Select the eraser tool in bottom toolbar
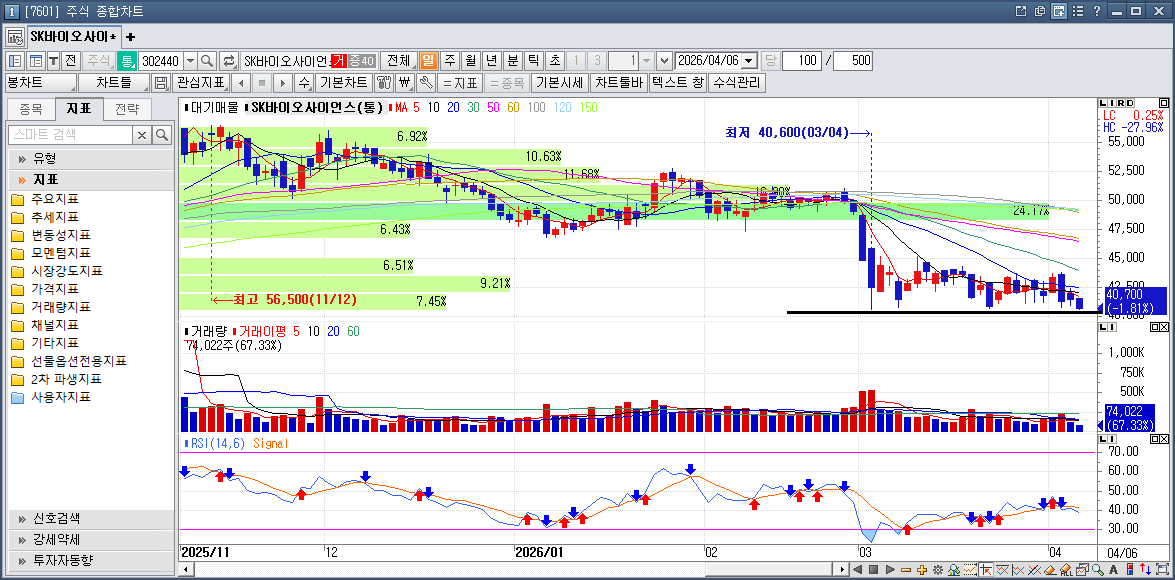 click(x=1050, y=570)
